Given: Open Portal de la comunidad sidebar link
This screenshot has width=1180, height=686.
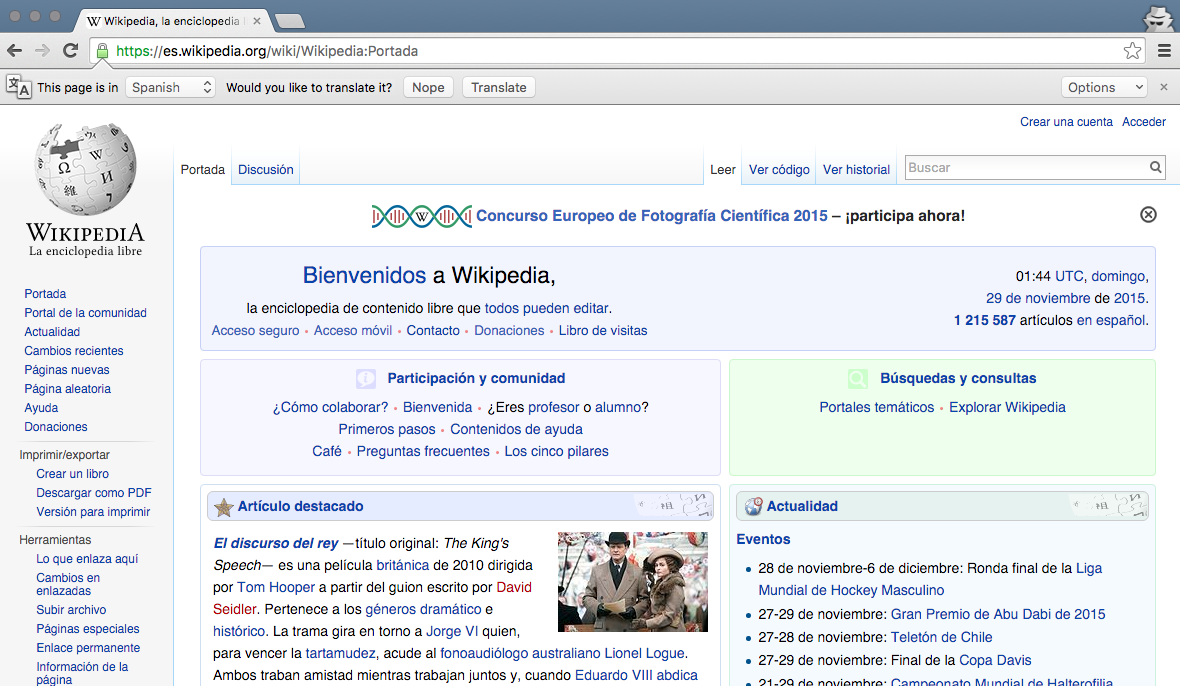Looking at the screenshot, I should click(x=85, y=313).
